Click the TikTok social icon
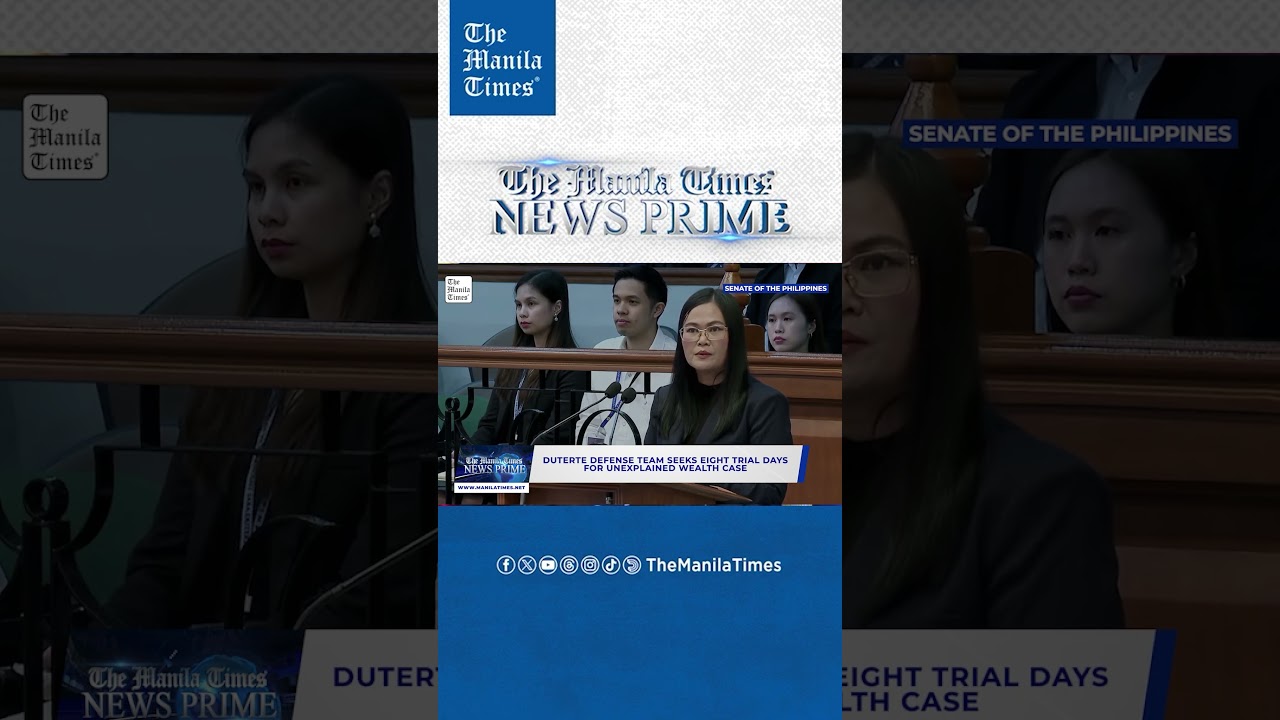This screenshot has height=720, width=1280. point(611,565)
